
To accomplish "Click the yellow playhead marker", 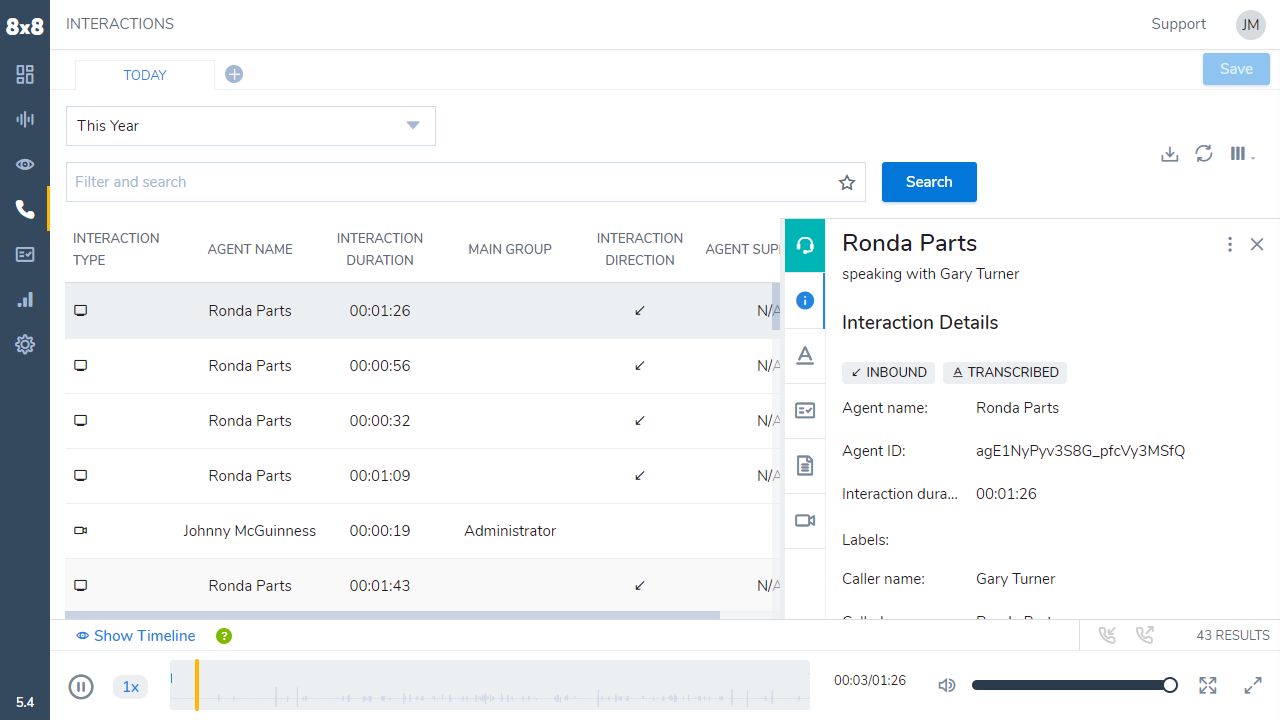I will tap(197, 685).
